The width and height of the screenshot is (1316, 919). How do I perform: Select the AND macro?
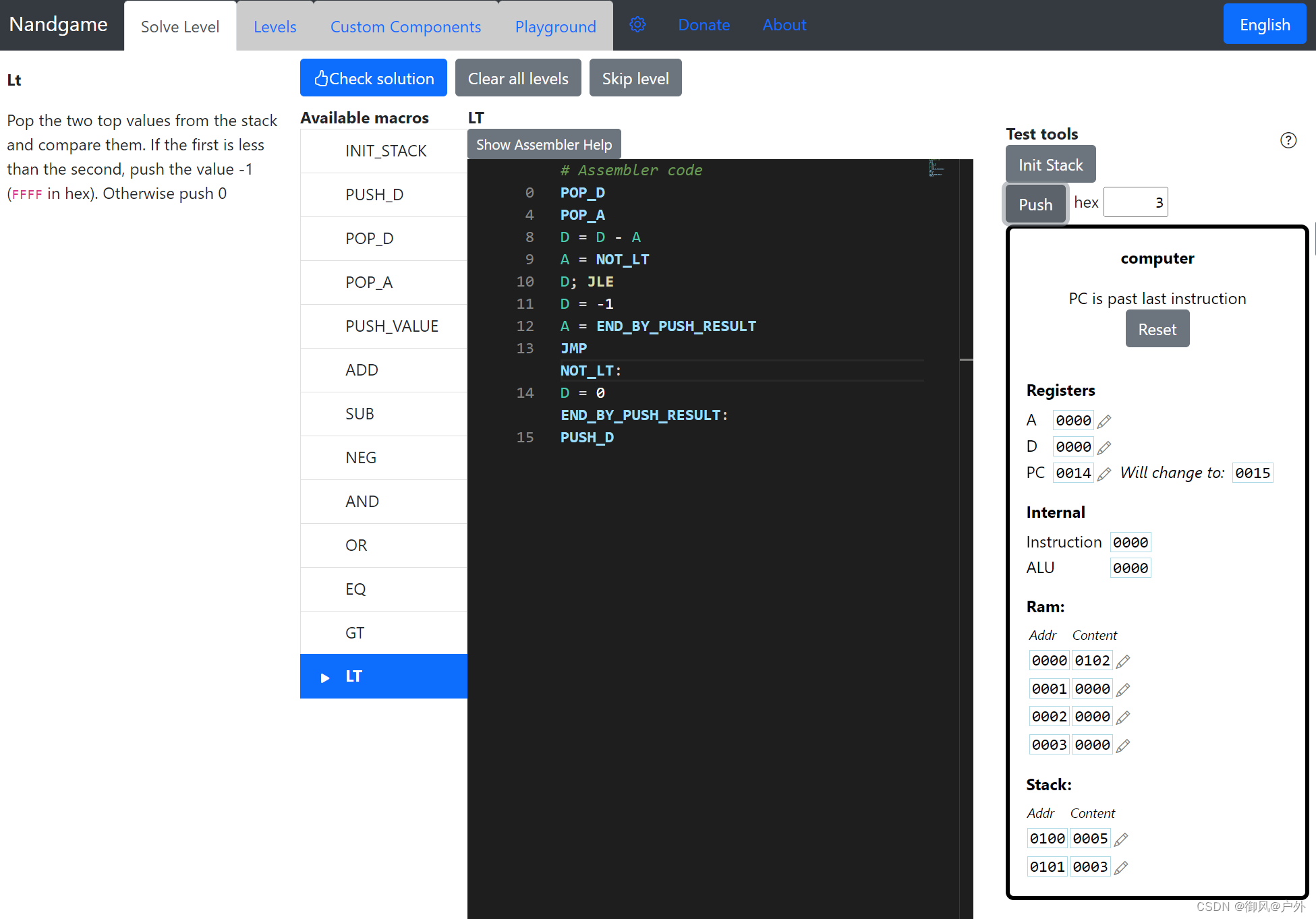click(382, 501)
